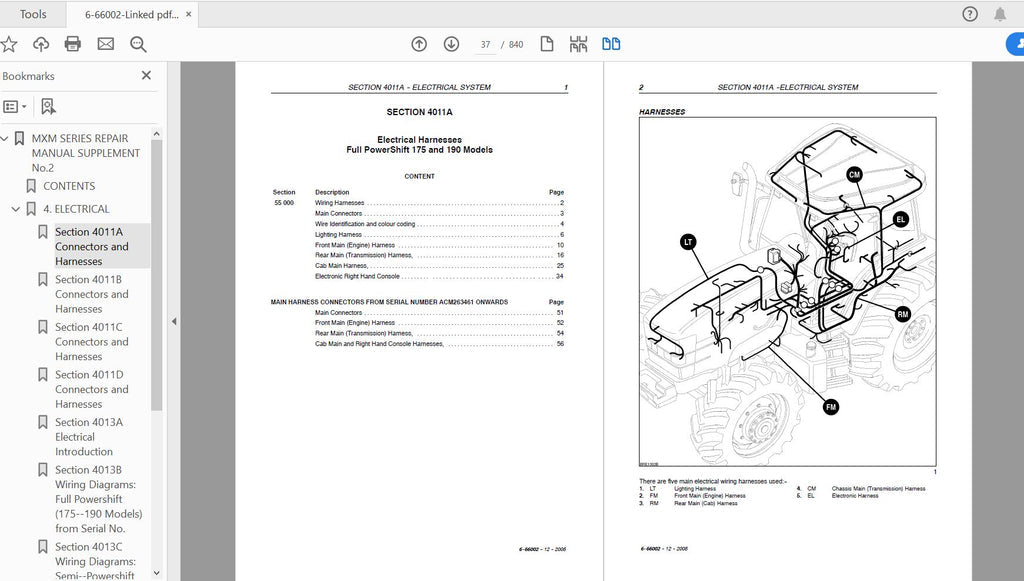Collapse the 4. ELECTRICAL bookmark group

[16, 209]
